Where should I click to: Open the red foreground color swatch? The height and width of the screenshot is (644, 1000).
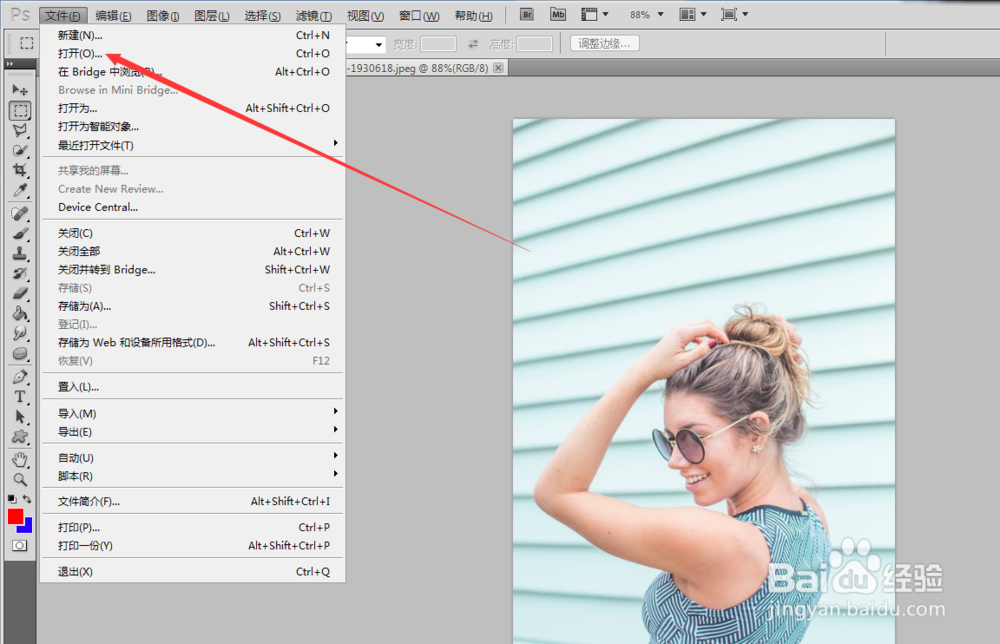click(x=15, y=516)
